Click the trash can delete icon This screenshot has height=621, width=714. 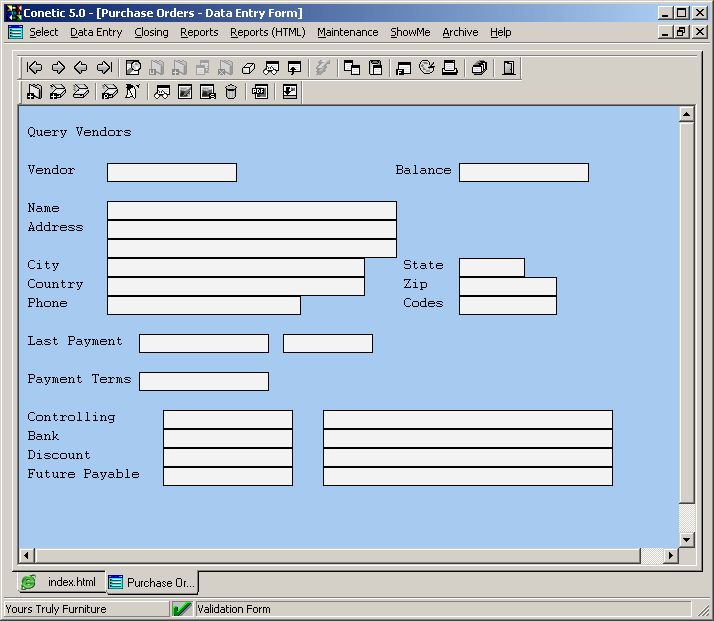coord(231,92)
